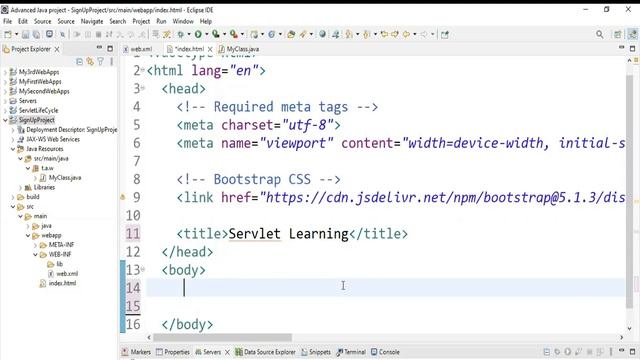Switch to the web.xml editor tab
This screenshot has width=640, height=360.
click(x=138, y=49)
